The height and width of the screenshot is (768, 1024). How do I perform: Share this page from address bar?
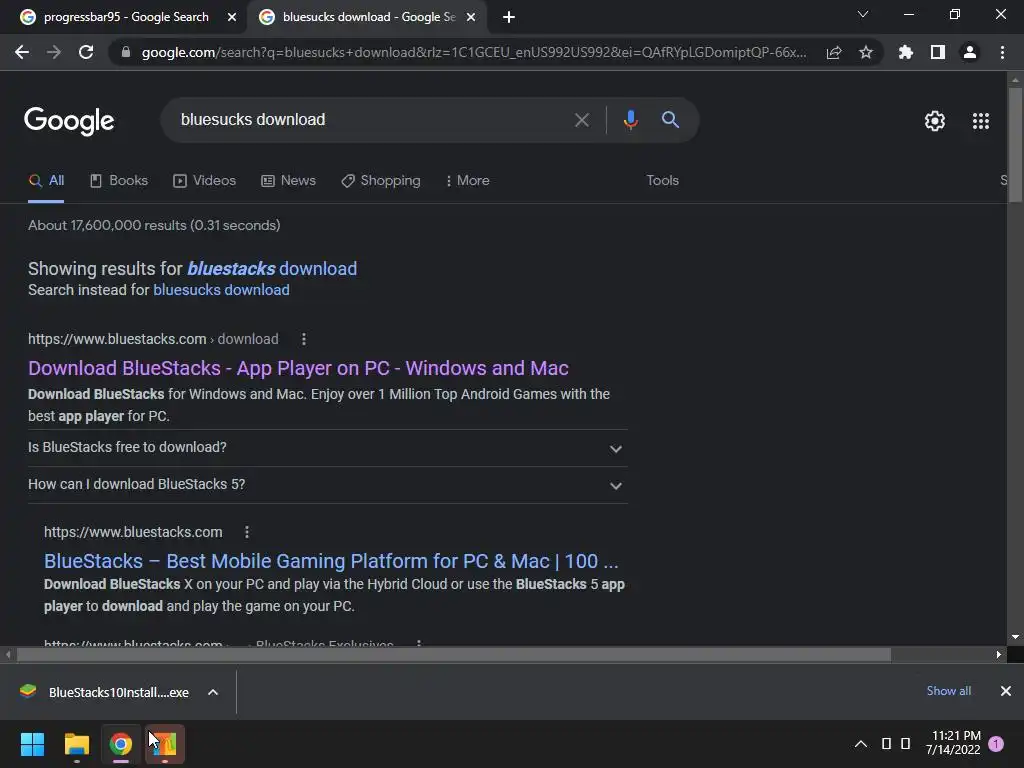tap(834, 52)
